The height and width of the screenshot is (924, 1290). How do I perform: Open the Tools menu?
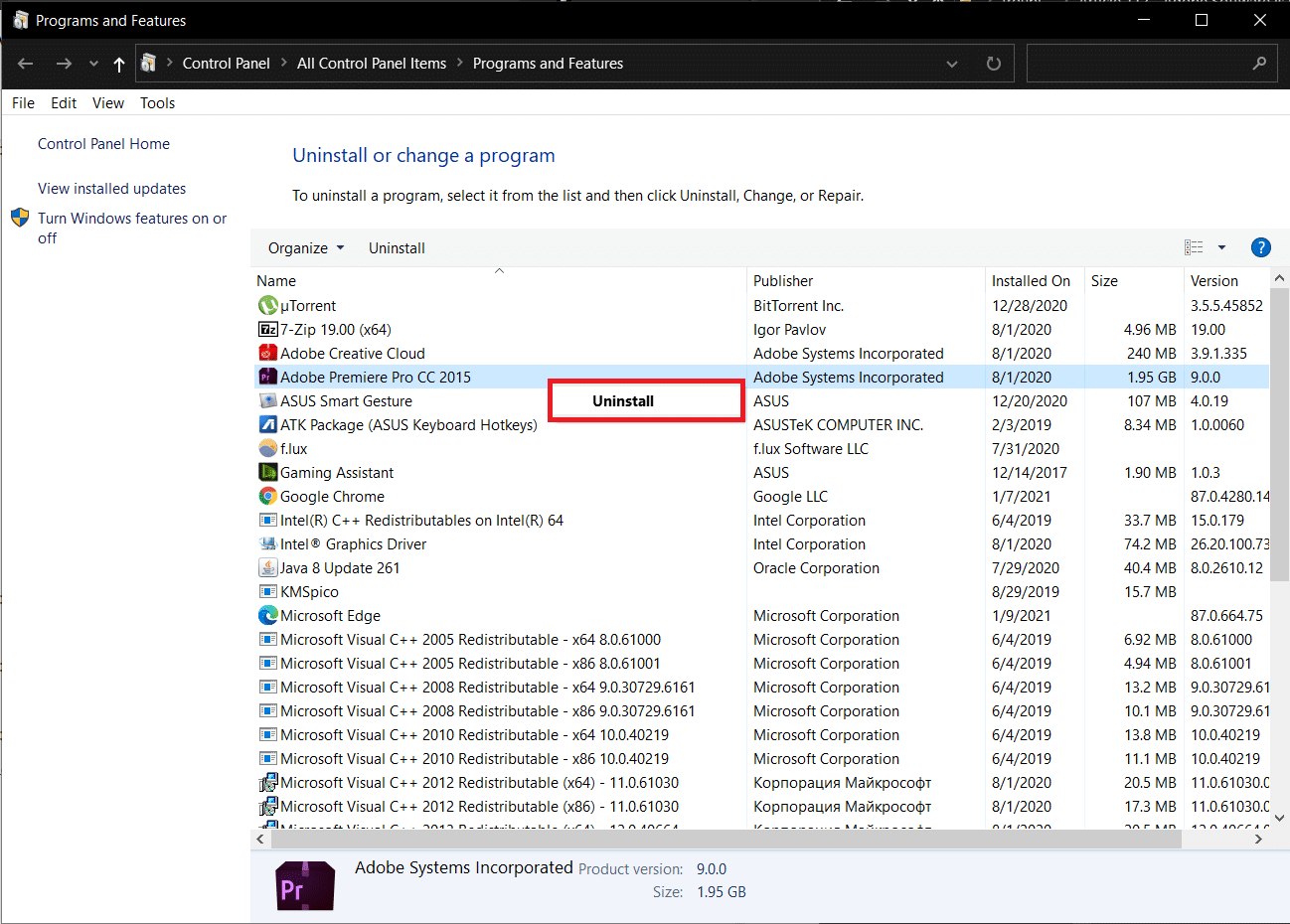tap(157, 103)
